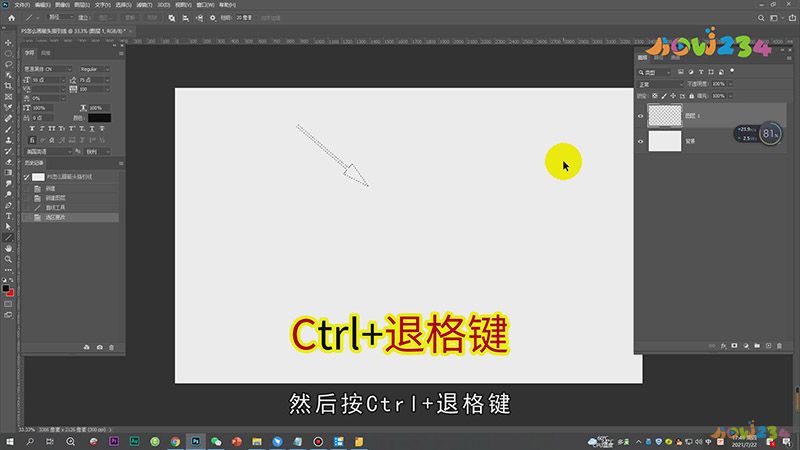The width and height of the screenshot is (800, 450).
Task: Select the Elliptical Marquee tool
Action: pos(8,53)
